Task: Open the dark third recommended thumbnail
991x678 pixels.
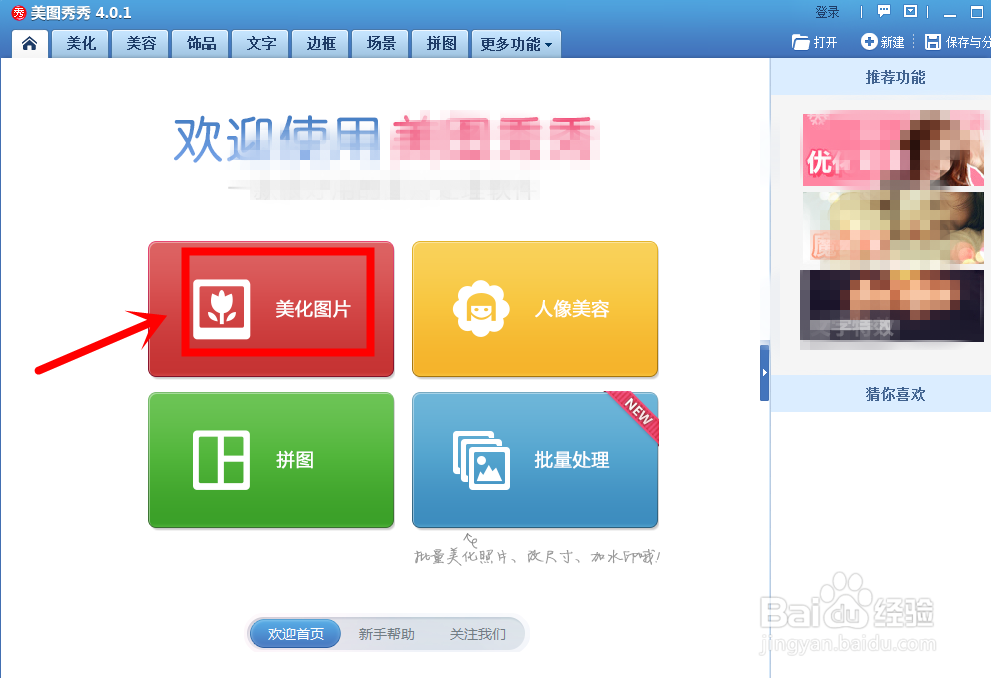Action: click(892, 306)
